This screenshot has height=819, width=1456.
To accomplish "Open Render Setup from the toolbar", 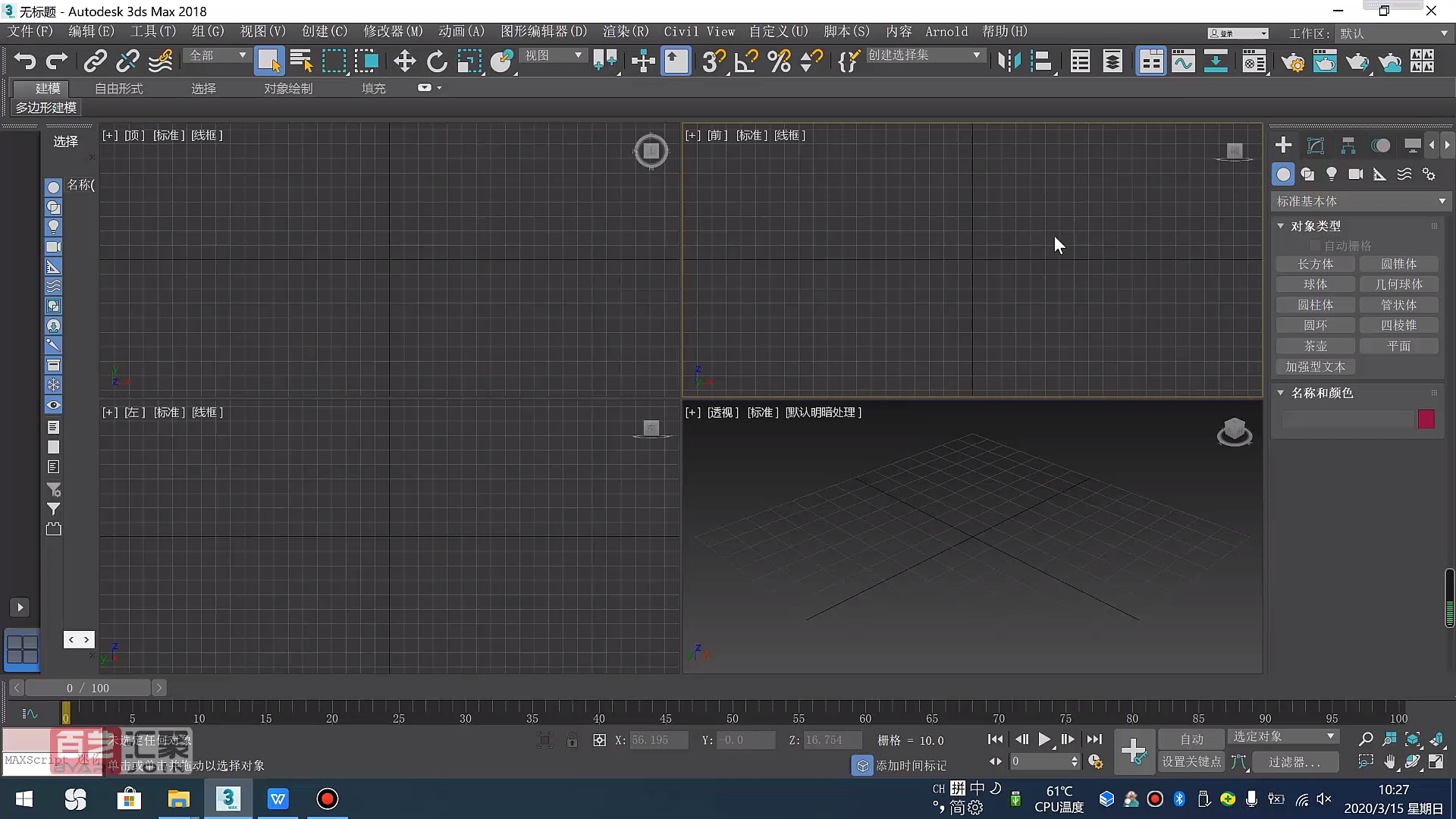I will click(x=1294, y=62).
